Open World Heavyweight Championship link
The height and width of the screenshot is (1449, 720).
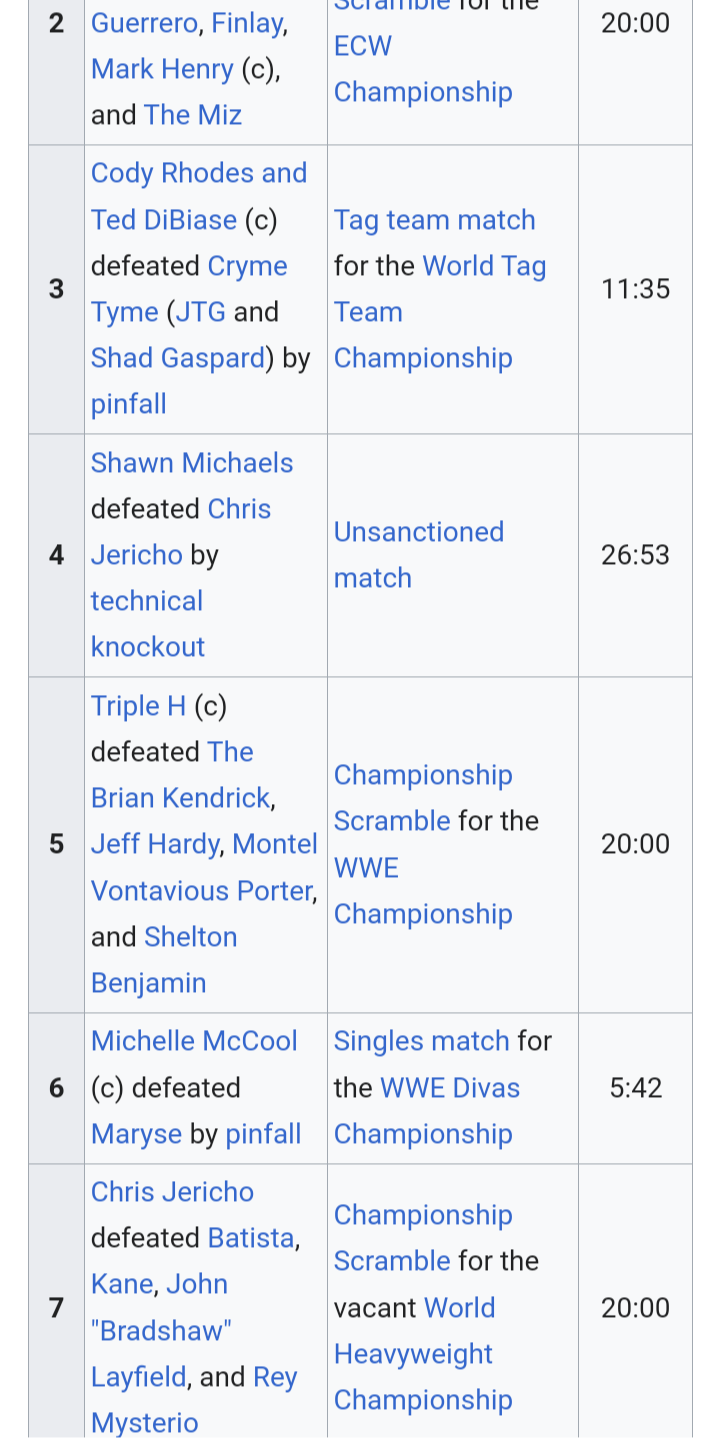423,1354
